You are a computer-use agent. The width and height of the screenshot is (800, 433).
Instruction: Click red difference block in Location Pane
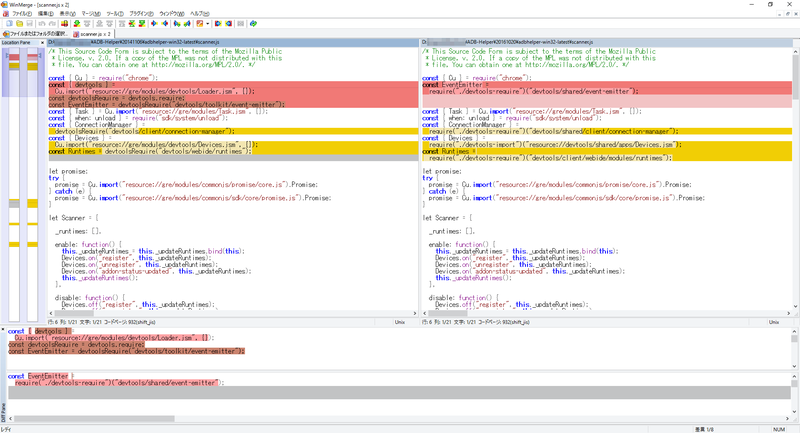[14, 57]
